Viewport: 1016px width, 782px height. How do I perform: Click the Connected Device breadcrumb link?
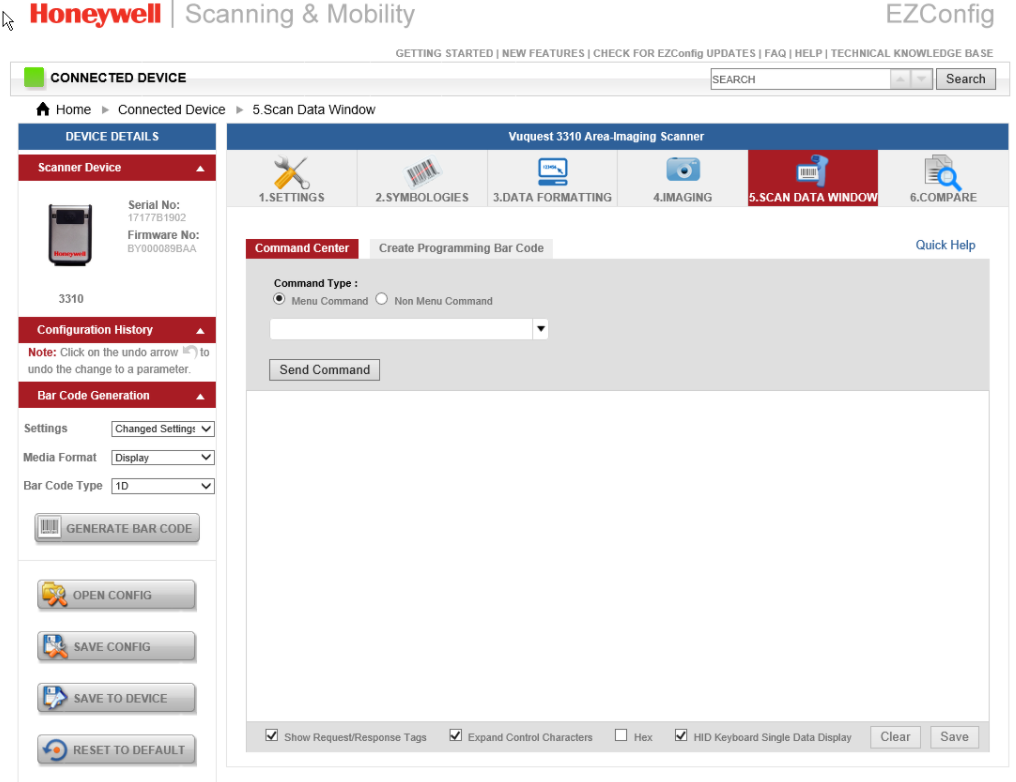[172, 109]
